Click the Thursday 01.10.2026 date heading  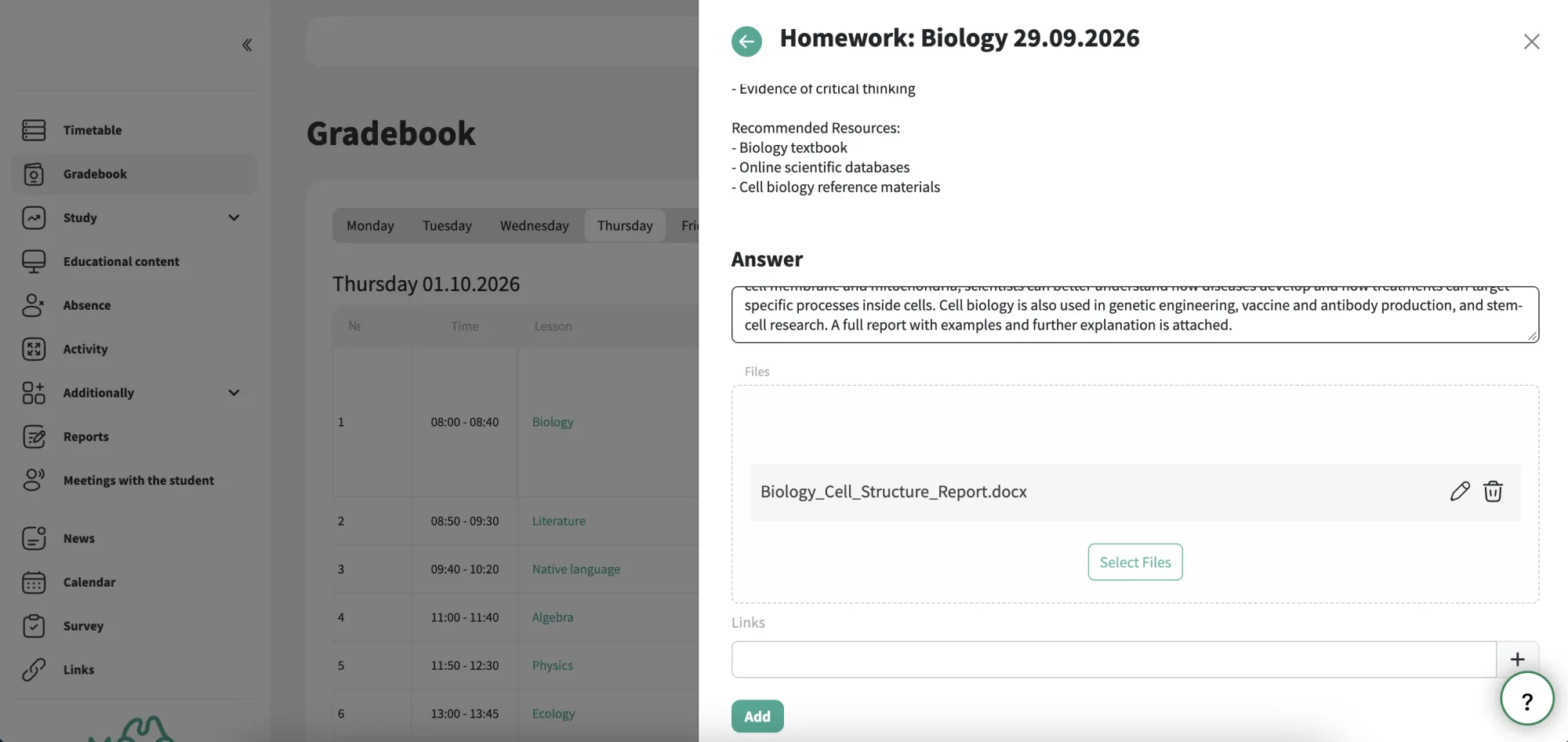pyautogui.click(x=426, y=284)
